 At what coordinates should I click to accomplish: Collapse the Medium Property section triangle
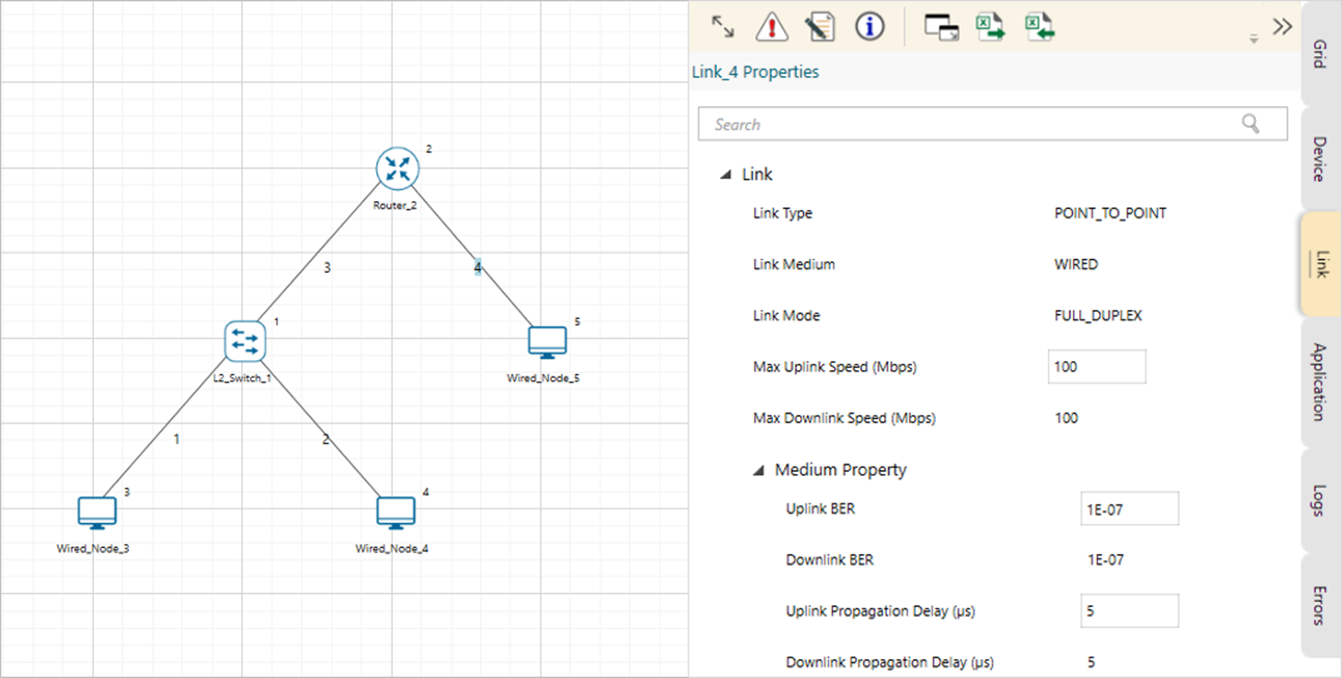[x=759, y=470]
